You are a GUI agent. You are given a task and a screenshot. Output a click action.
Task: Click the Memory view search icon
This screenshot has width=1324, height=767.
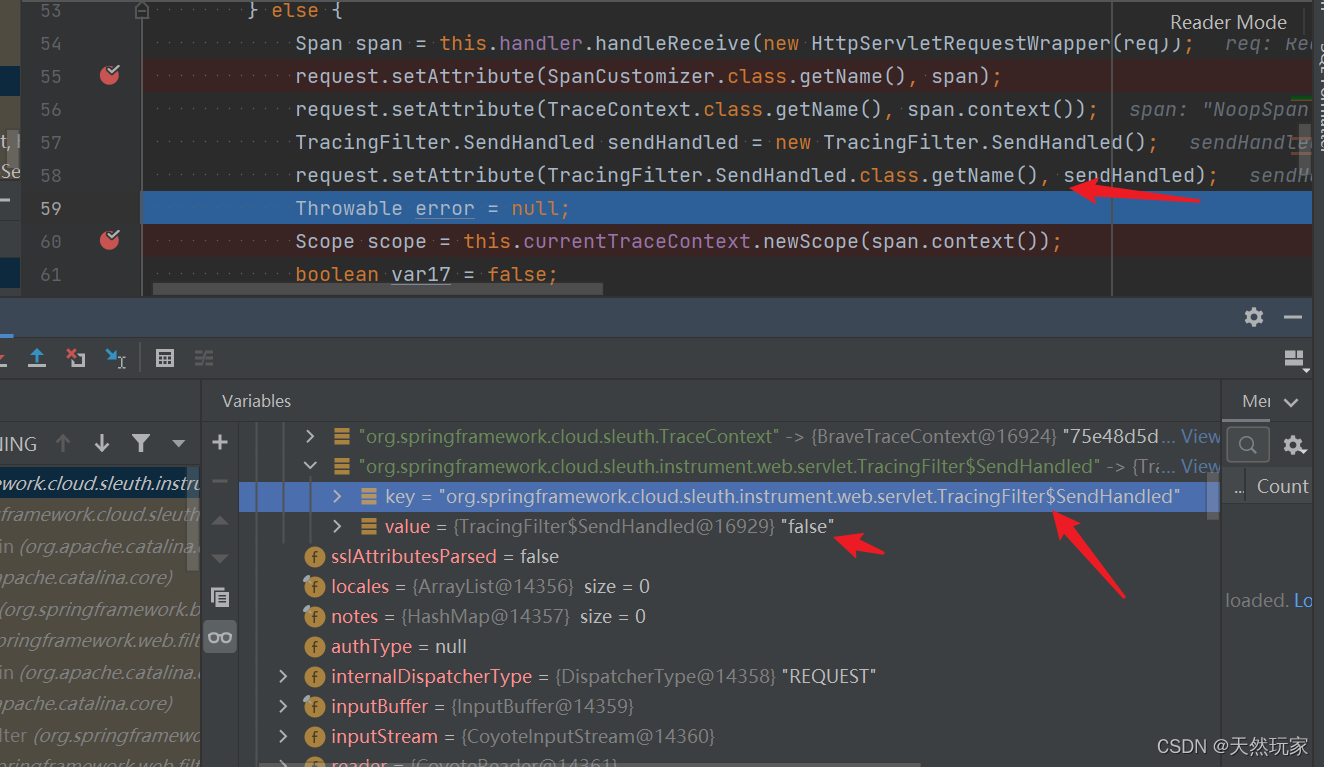(x=1248, y=445)
